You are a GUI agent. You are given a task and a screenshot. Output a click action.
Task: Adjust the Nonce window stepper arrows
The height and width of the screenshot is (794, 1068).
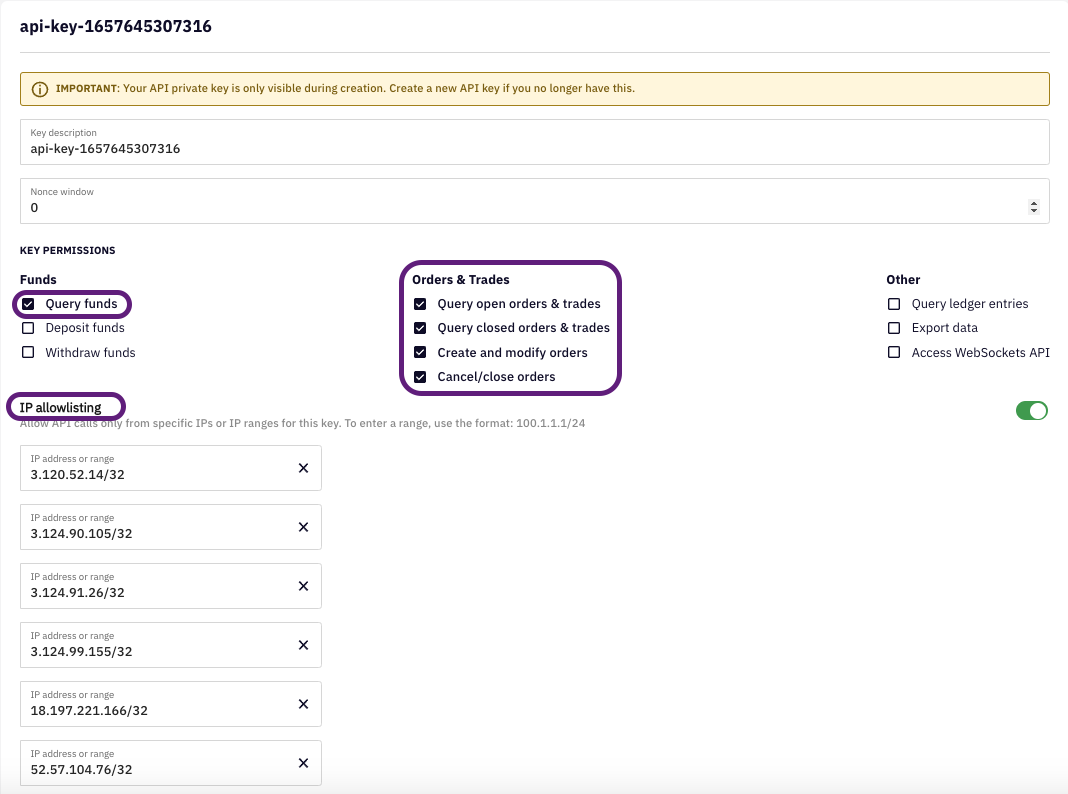click(1033, 207)
